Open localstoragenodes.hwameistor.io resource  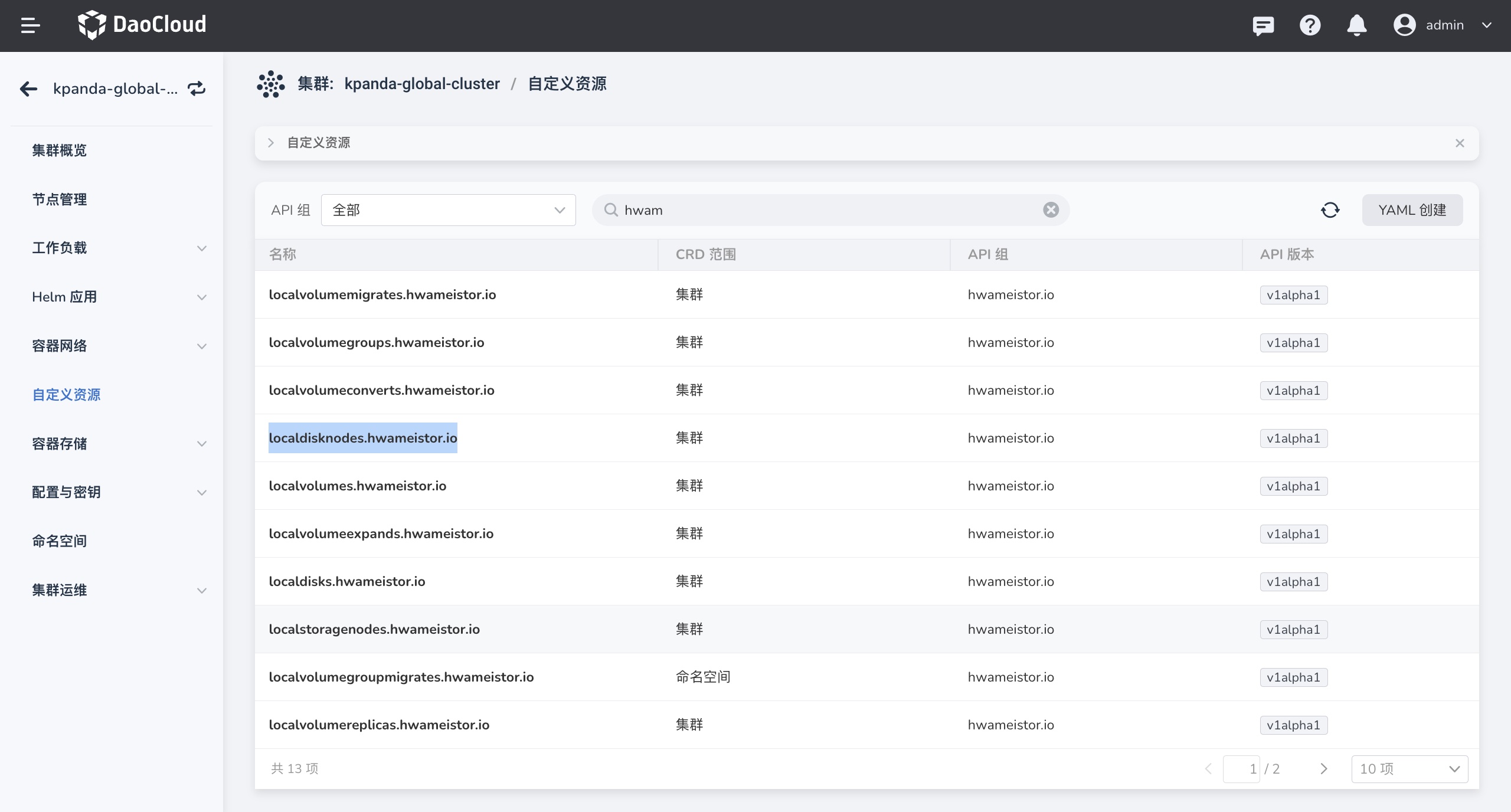pos(374,629)
